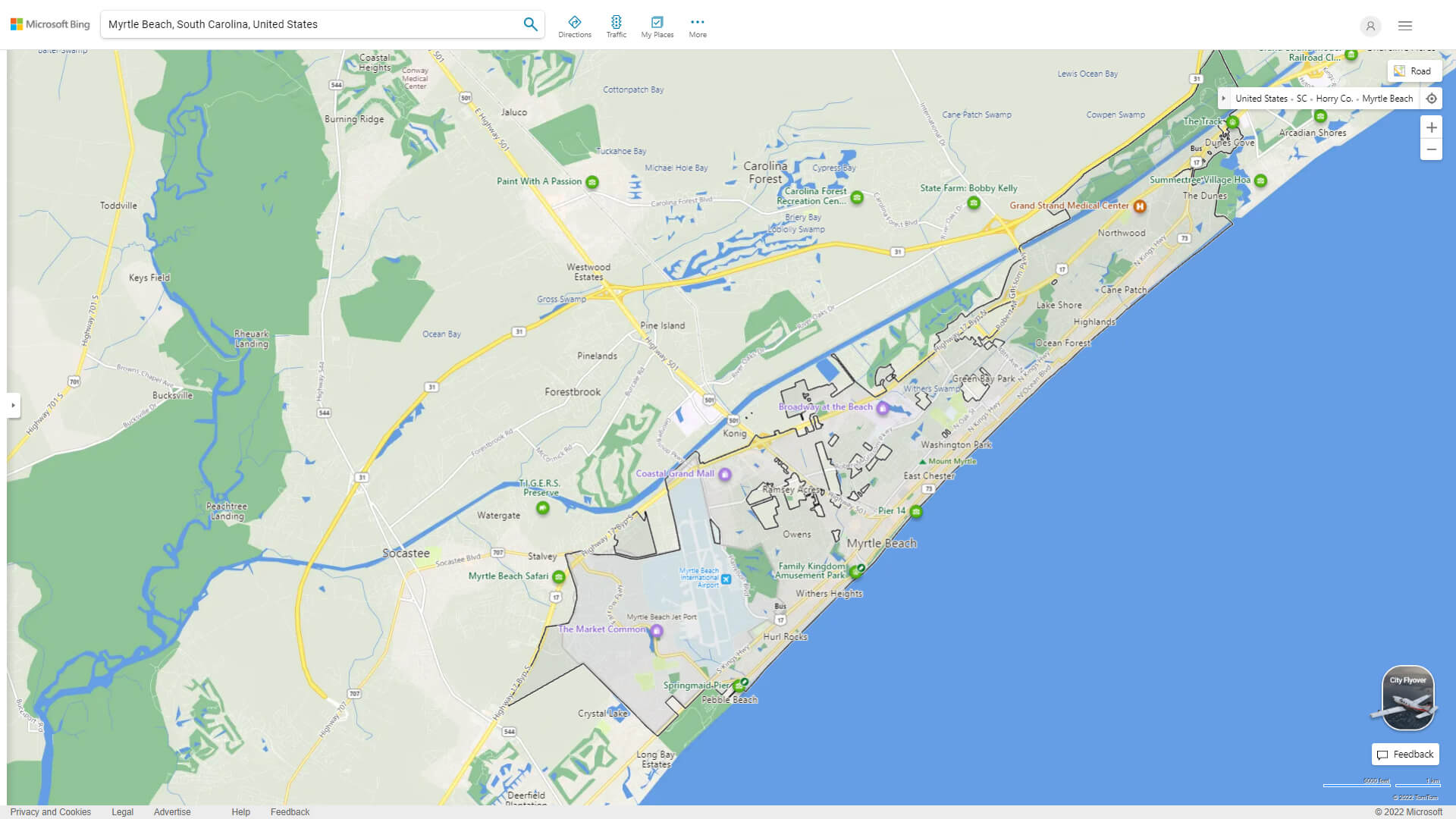Click the search magnifier icon
Viewport: 1456px width, 819px height.
[530, 24]
